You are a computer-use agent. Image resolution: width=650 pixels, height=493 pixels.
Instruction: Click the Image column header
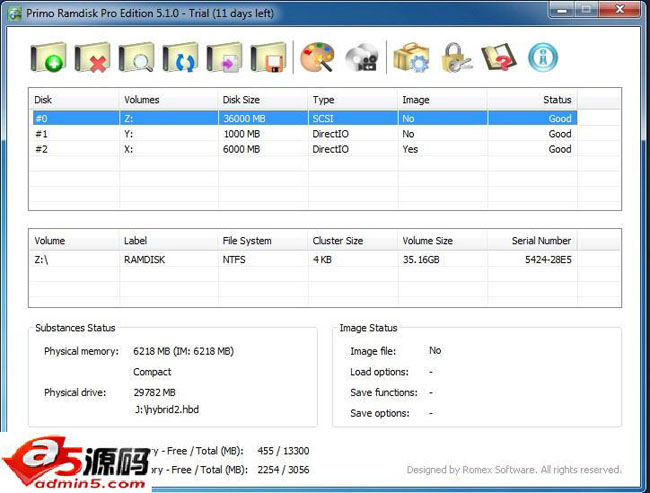(443, 100)
